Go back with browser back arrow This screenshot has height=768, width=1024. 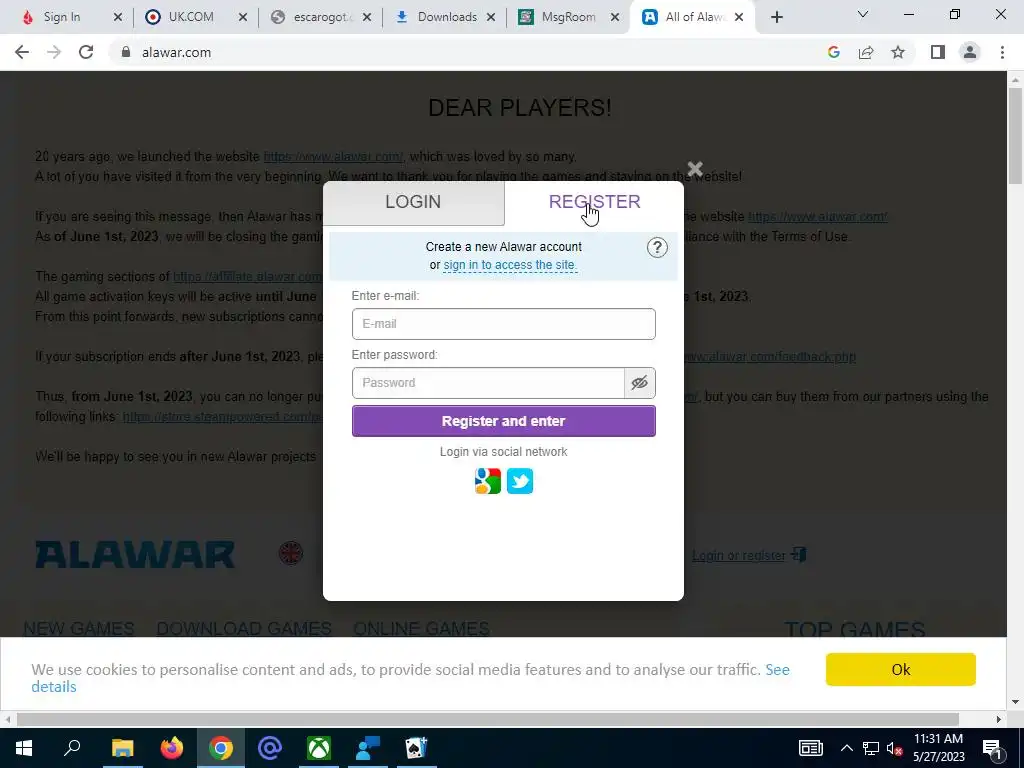click(22, 52)
